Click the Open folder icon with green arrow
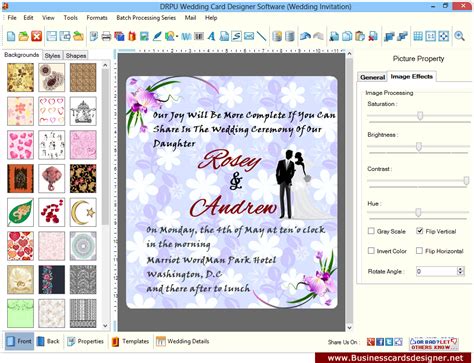This screenshot has height=363, width=474. [24, 36]
